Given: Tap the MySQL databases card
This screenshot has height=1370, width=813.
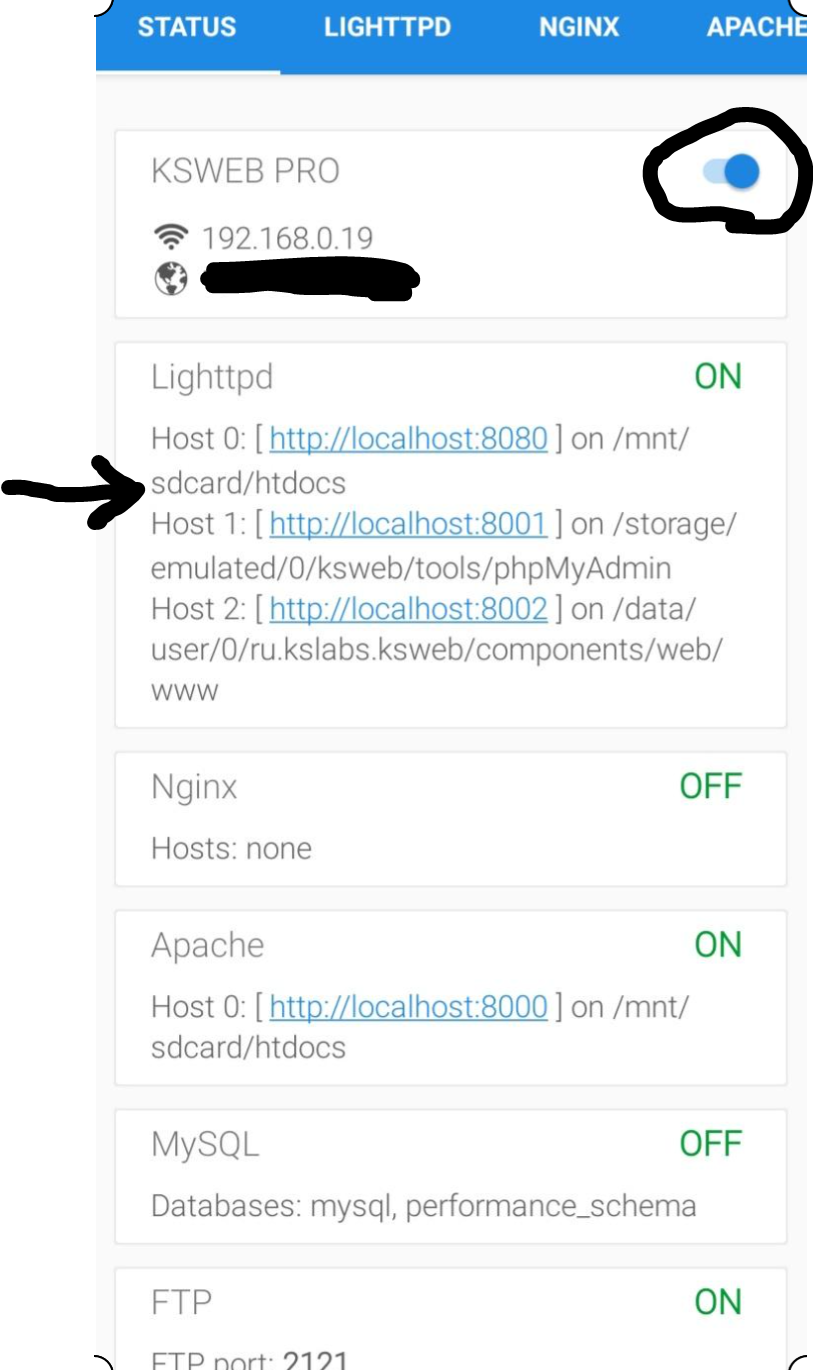Looking at the screenshot, I should [450, 1177].
